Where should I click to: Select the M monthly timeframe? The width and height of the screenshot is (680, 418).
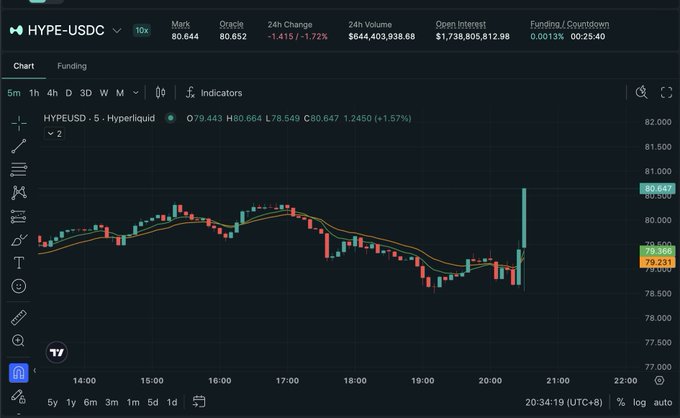(x=120, y=93)
